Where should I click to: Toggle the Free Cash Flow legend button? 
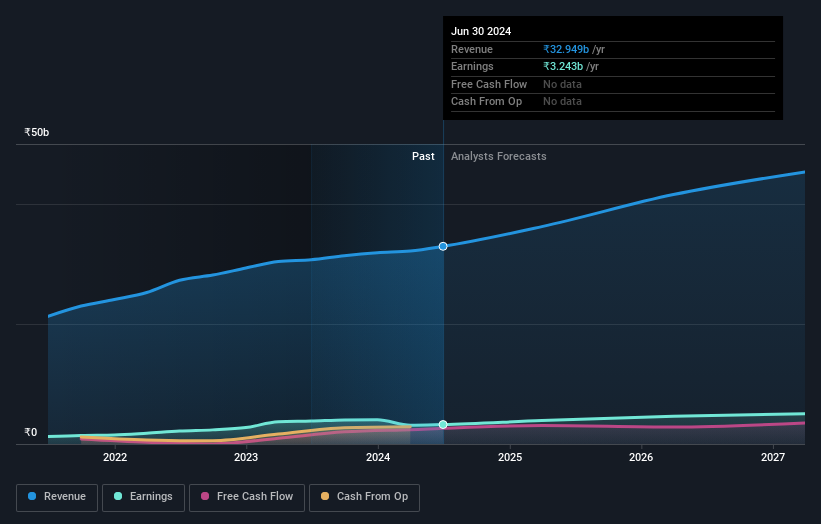[247, 497]
